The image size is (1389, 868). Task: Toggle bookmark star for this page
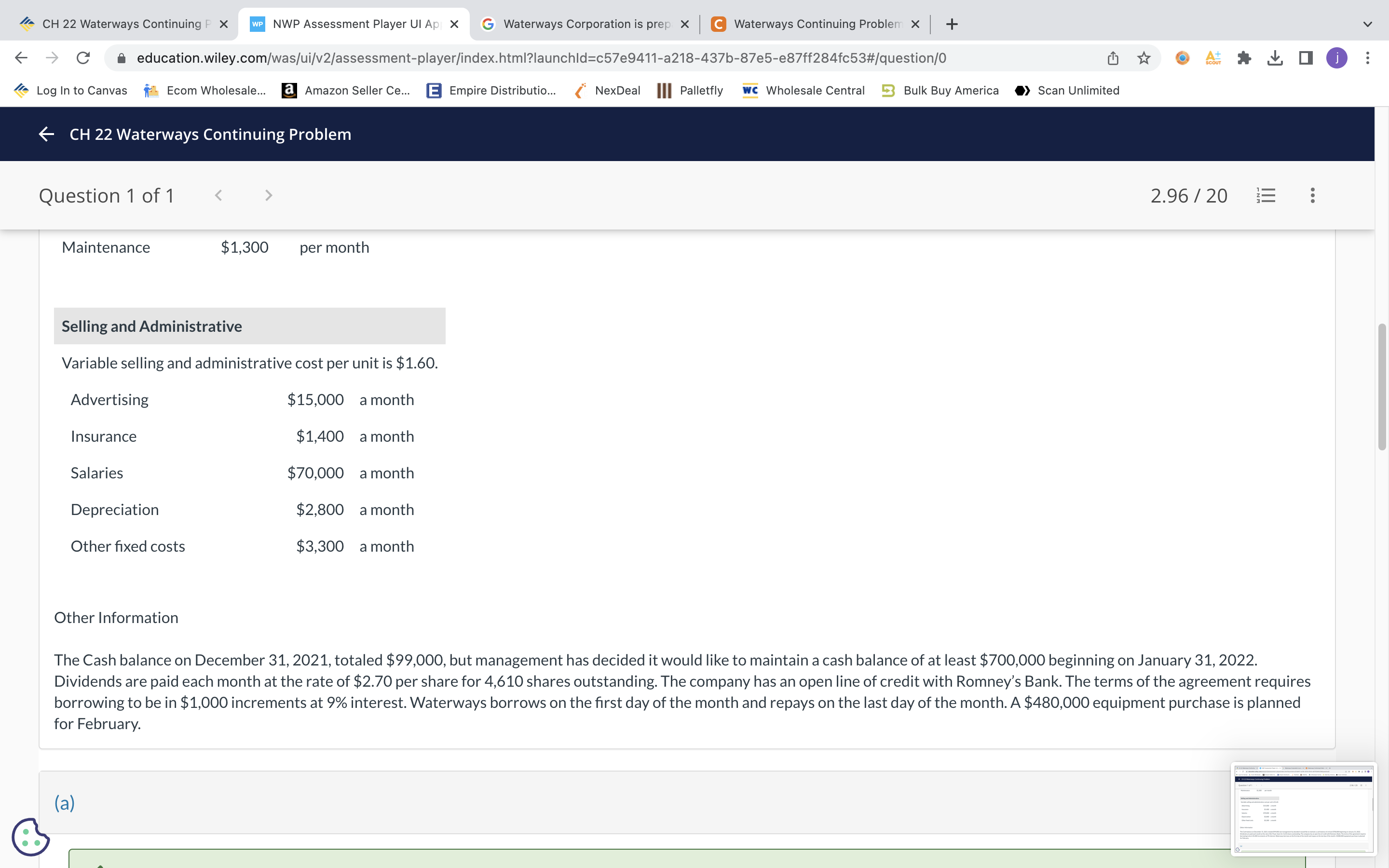click(1143, 57)
